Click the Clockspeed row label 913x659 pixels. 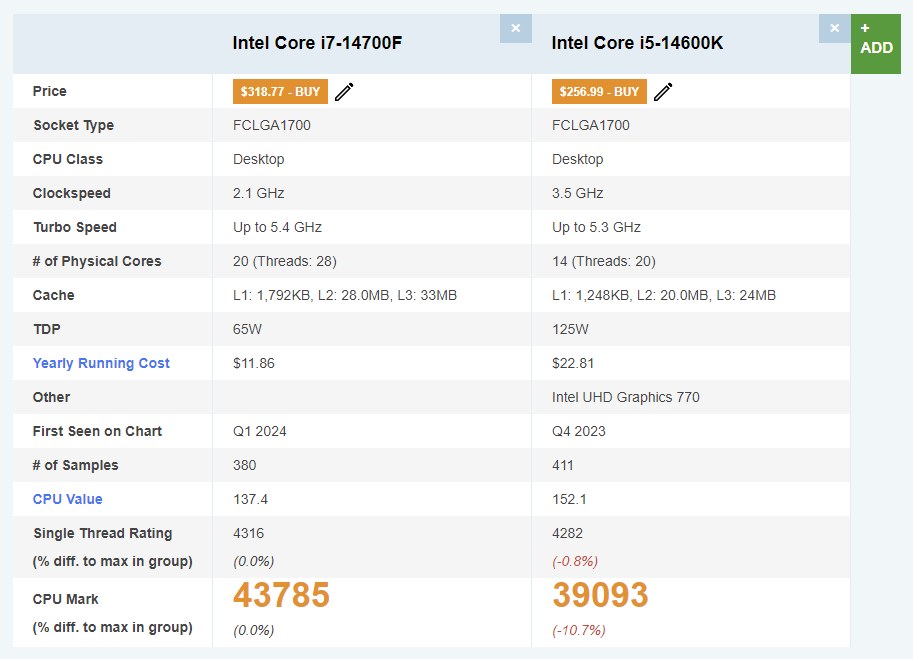tap(72, 193)
